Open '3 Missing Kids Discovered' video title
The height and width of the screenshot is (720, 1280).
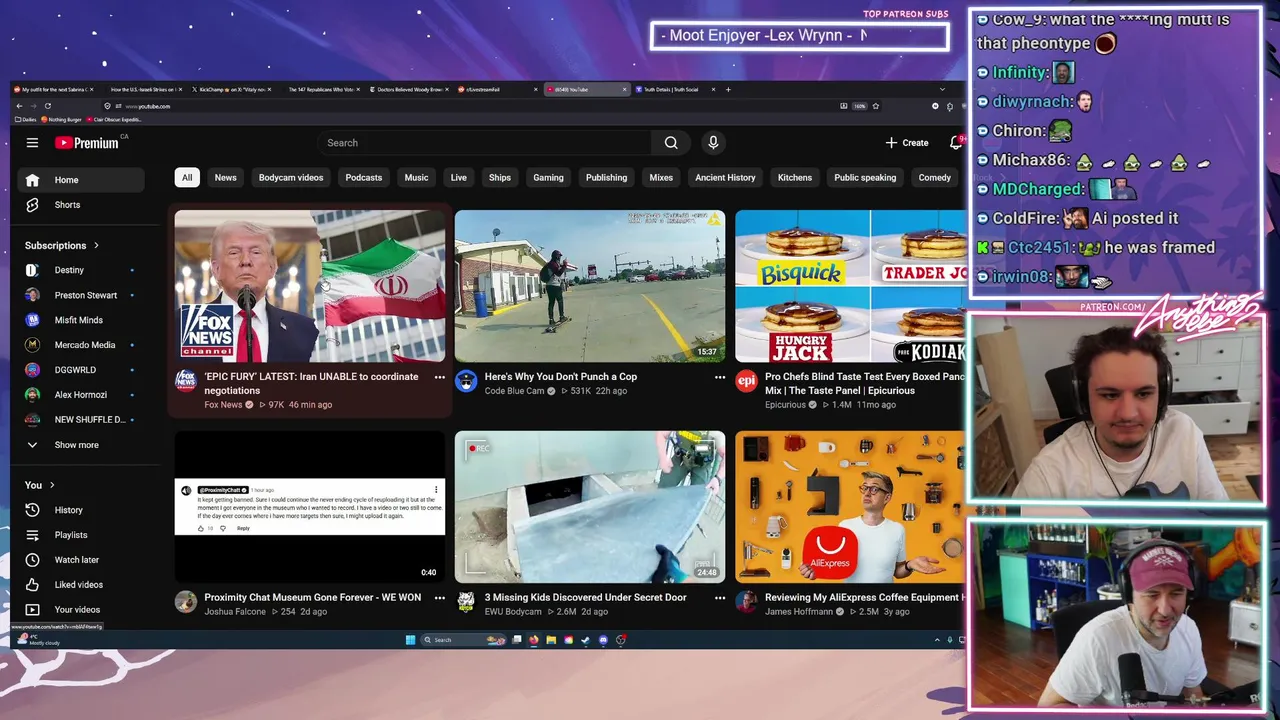point(585,597)
